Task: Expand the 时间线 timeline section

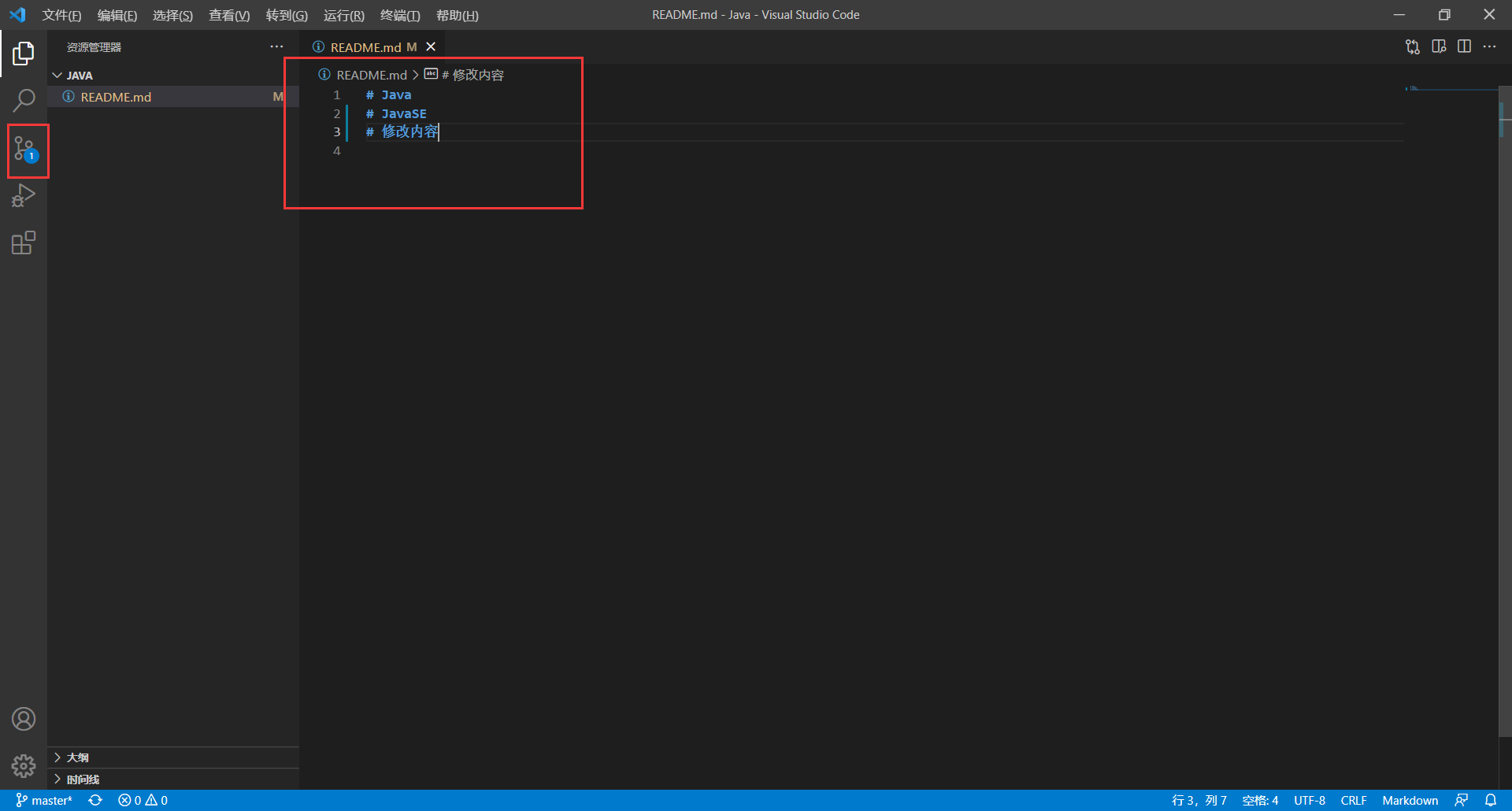Action: click(x=172, y=780)
